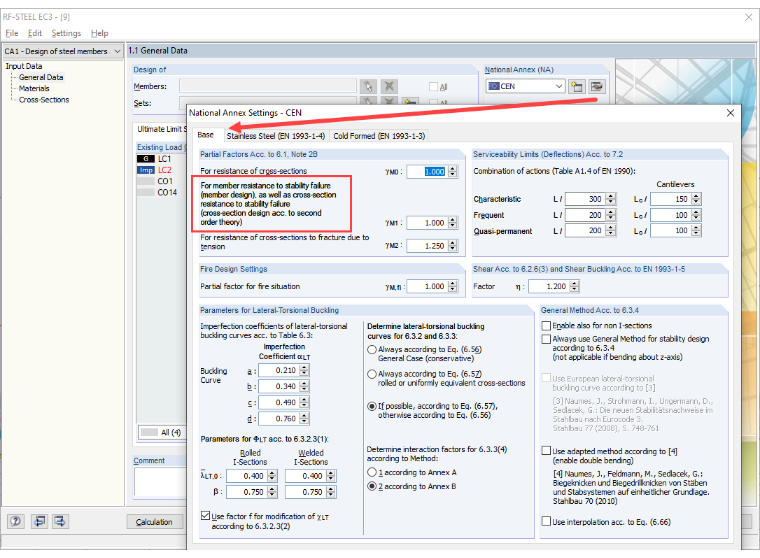
Task: Click the Quasi-permanent L/ 200 field
Action: [x=586, y=231]
